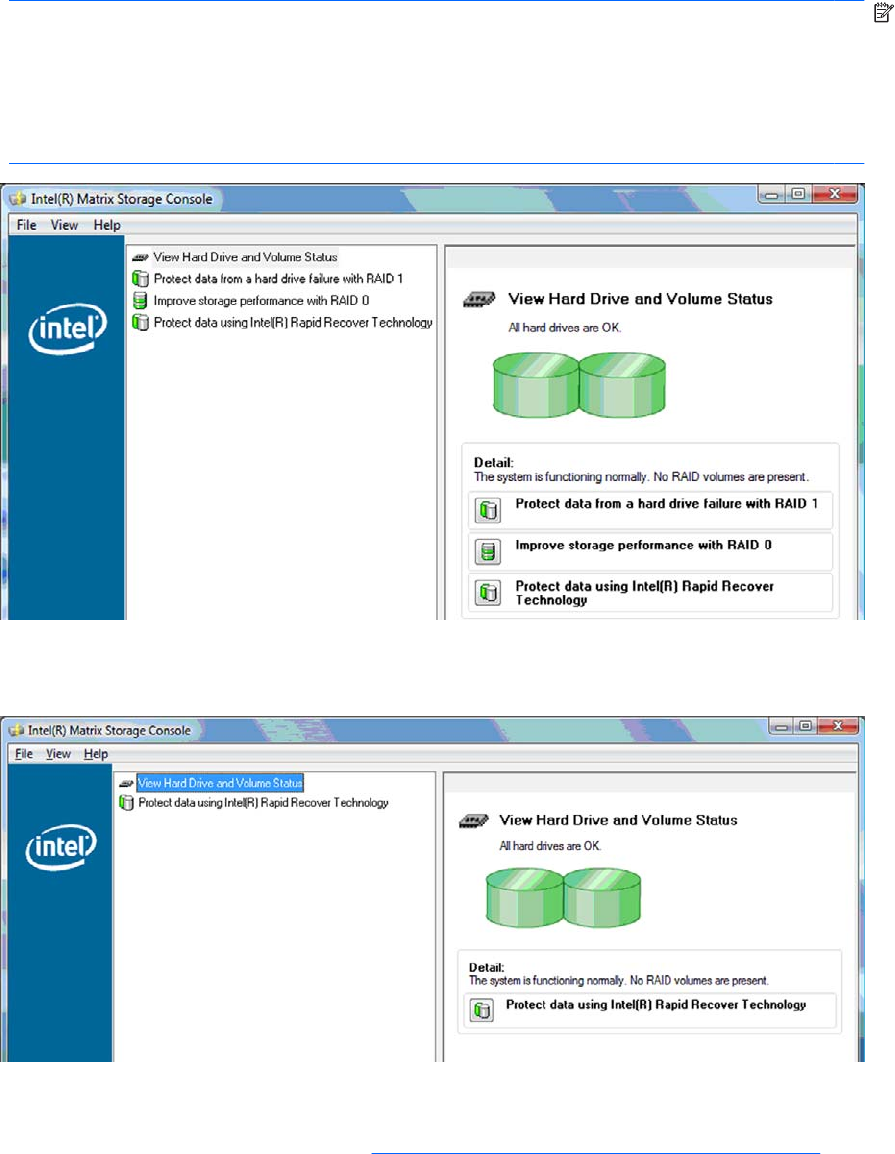The image size is (895, 1154).
Task: Click 'All hard drives are OK.' text in lower window
Action: point(550,846)
